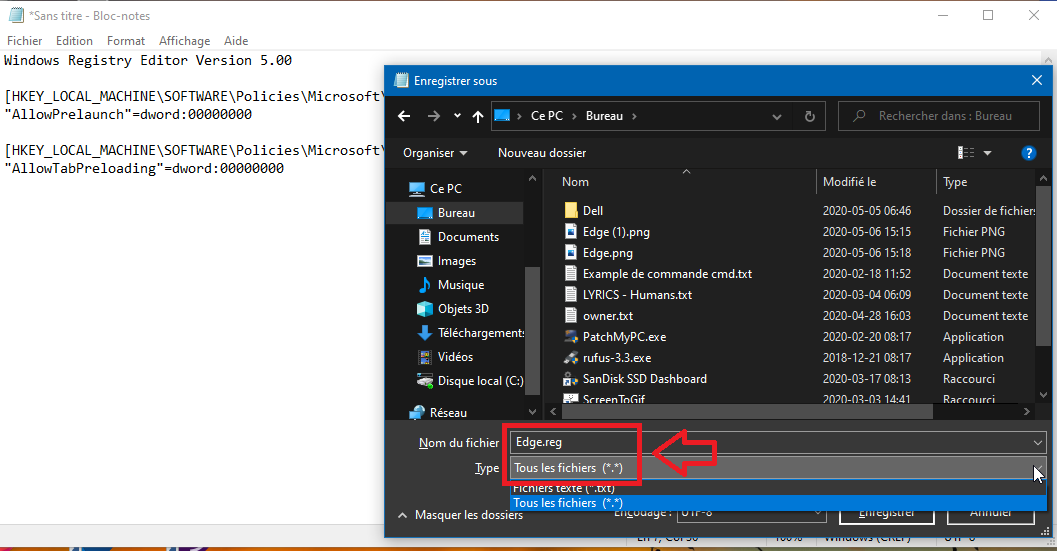
Task: Click the Back arrow in save dialog
Action: point(404,116)
